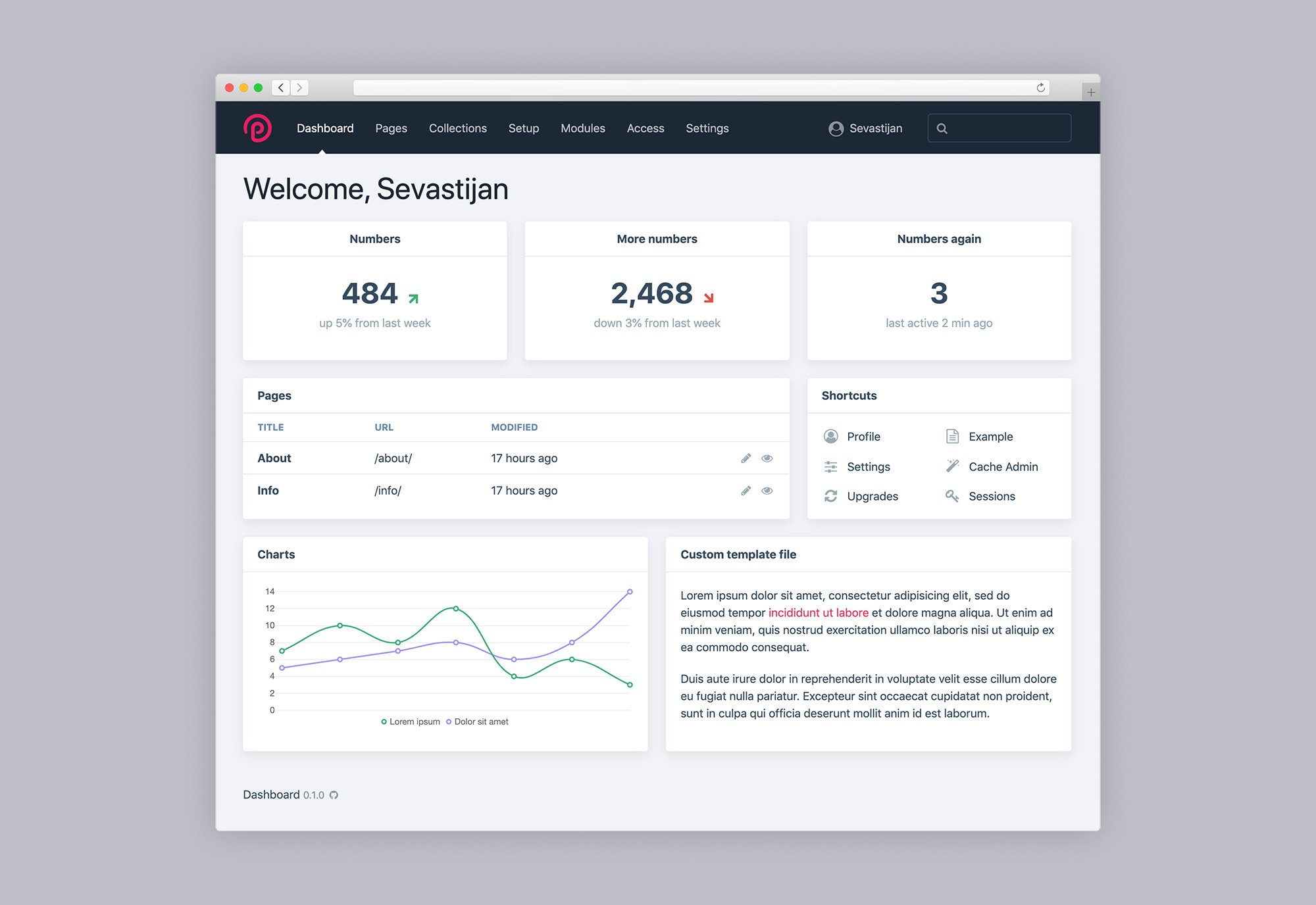Click the Cache Admin magic wand icon
This screenshot has height=905, width=1316.
952,466
